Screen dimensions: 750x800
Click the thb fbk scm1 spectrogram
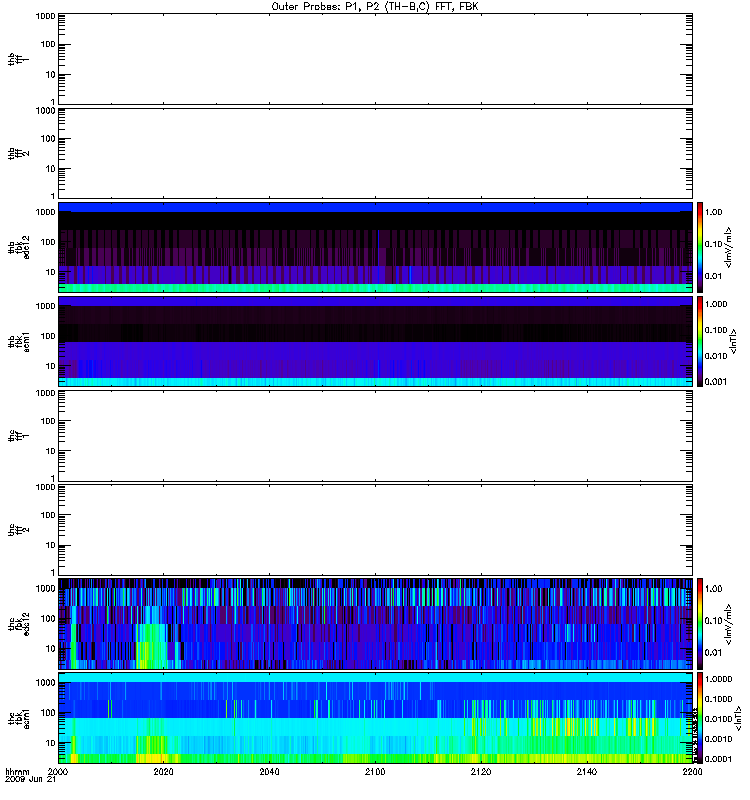point(375,340)
